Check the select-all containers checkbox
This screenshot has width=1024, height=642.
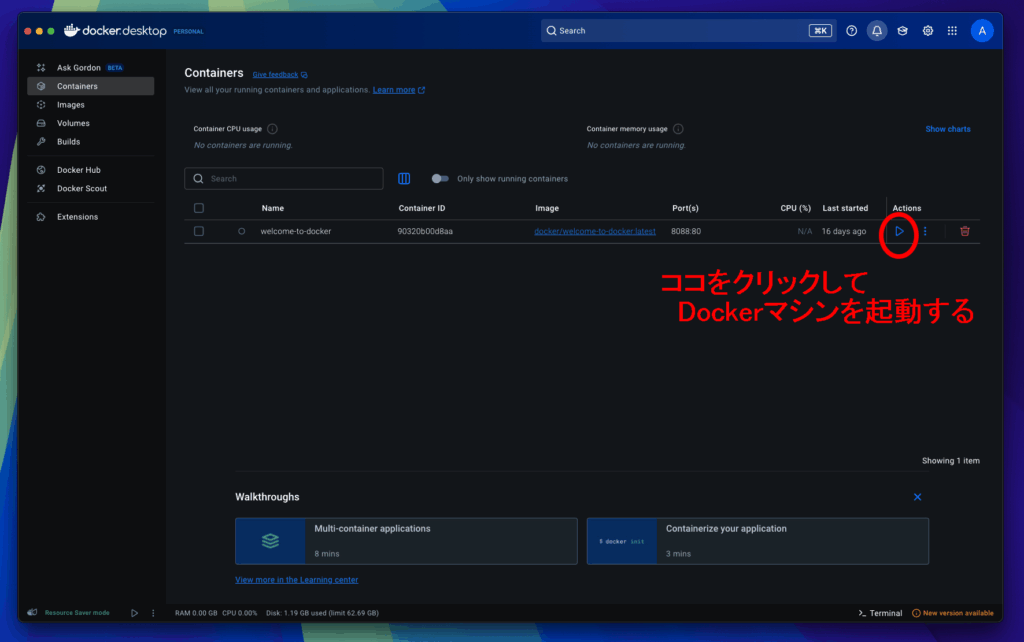[199, 208]
